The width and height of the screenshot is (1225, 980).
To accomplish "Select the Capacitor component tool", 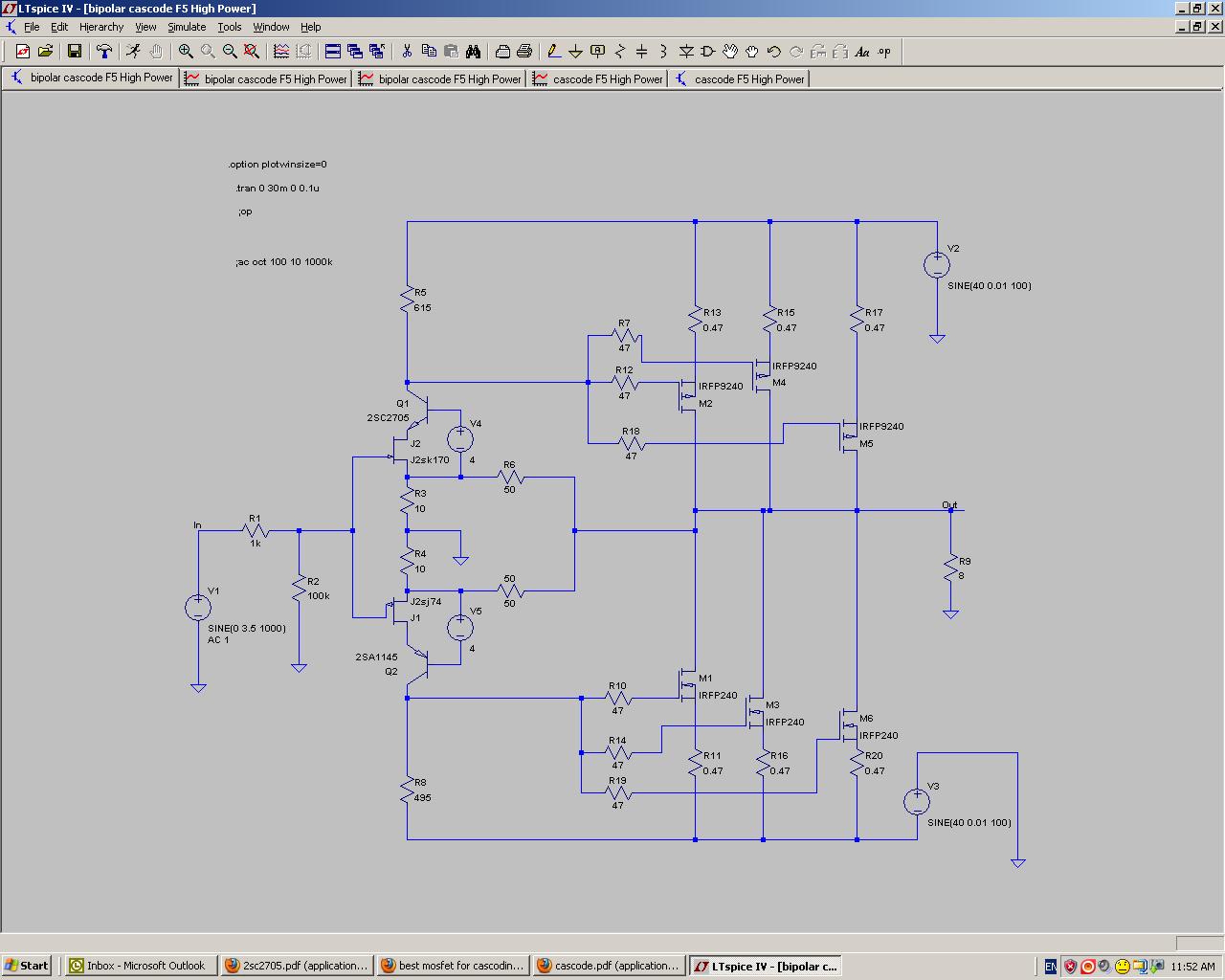I will coord(642,52).
